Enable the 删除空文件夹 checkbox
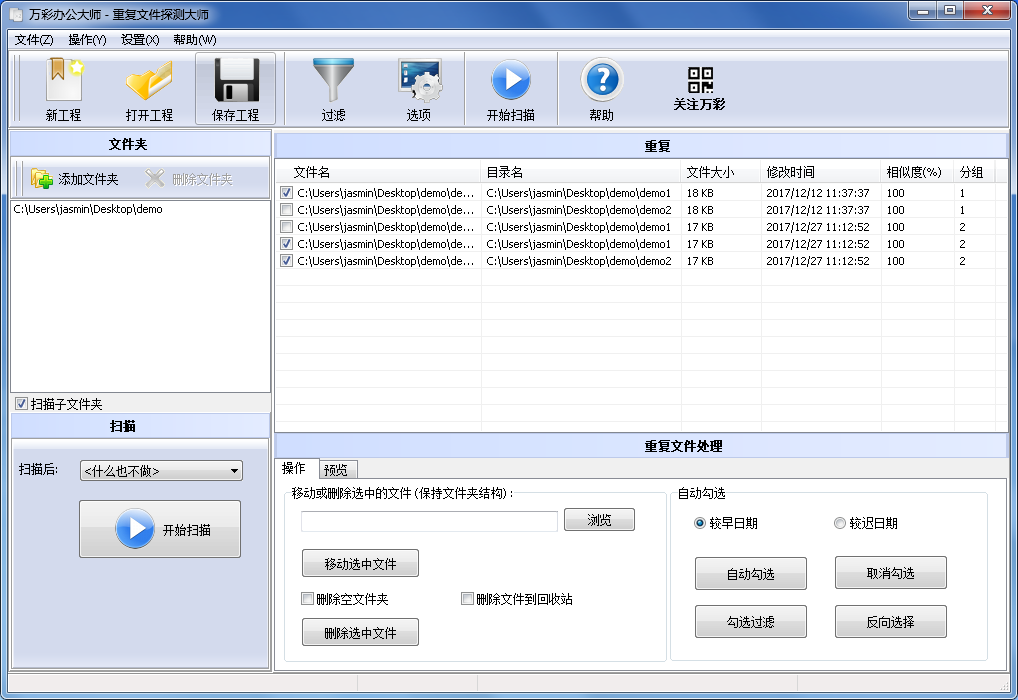Image resolution: width=1018 pixels, height=700 pixels. [308, 599]
